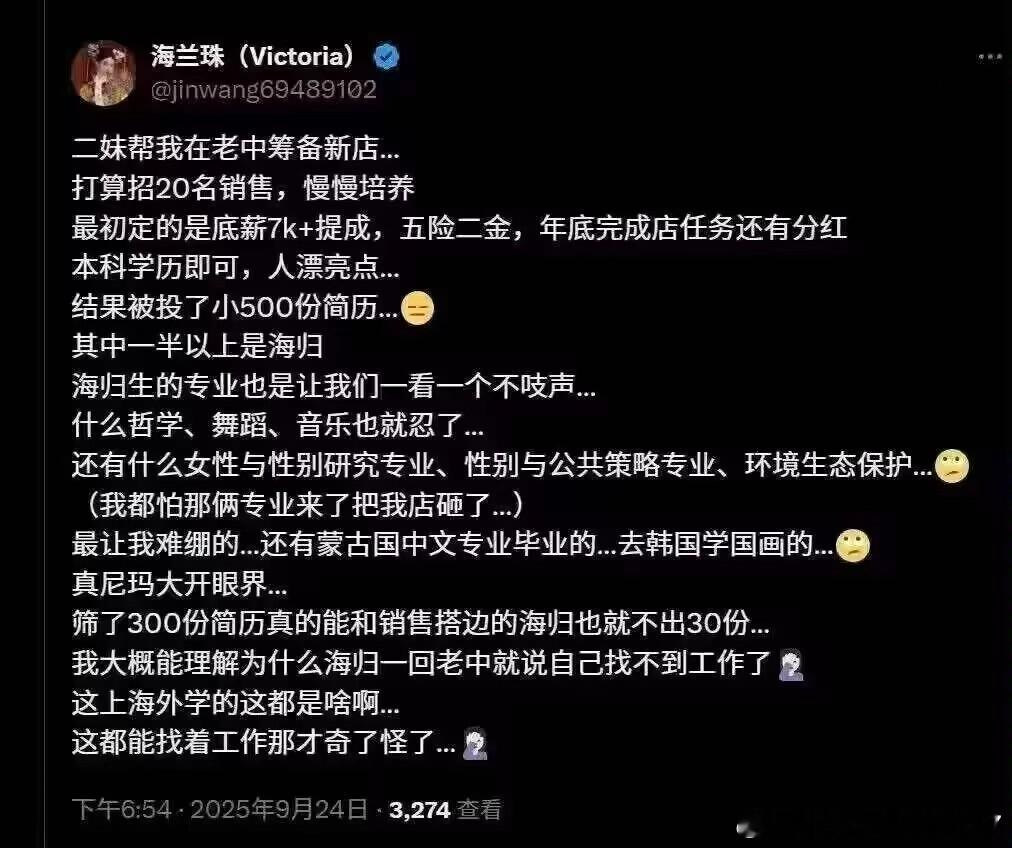Click the facepalm emoji after 找不到工作了
The height and width of the screenshot is (848, 1012).
pos(791,665)
